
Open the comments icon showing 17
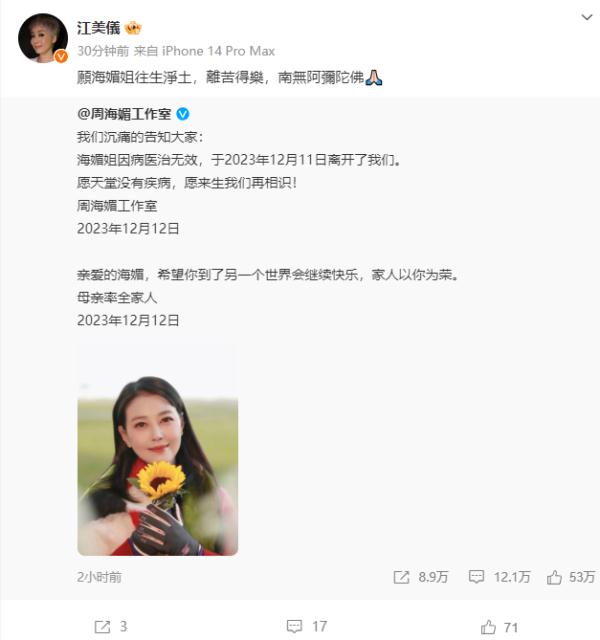click(307, 627)
